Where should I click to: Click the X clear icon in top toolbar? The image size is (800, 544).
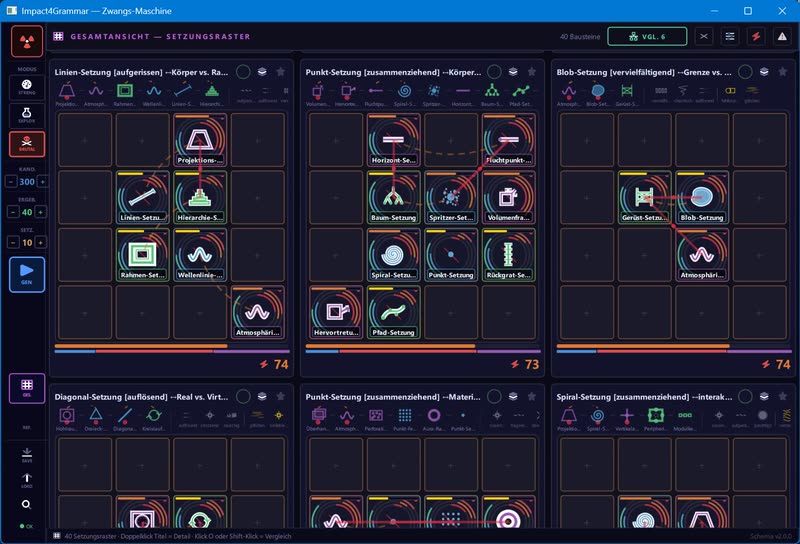pos(704,37)
